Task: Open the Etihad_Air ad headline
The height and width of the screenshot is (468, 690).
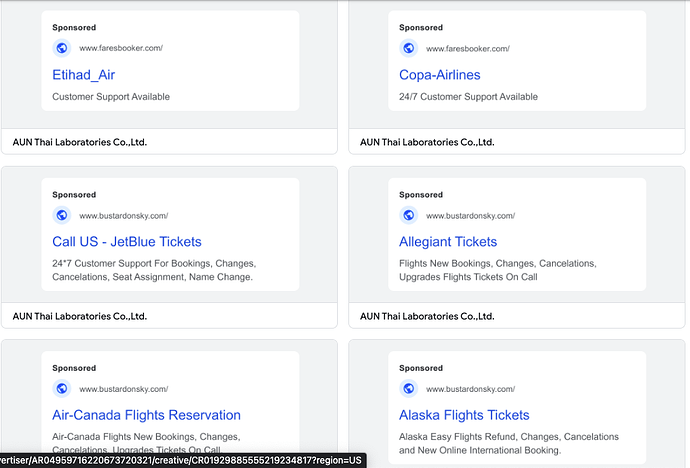Action: tap(84, 75)
